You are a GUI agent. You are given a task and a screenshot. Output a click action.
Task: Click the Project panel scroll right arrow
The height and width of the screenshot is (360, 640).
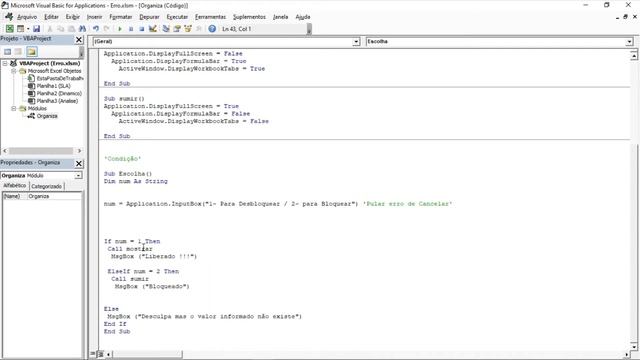point(79,151)
